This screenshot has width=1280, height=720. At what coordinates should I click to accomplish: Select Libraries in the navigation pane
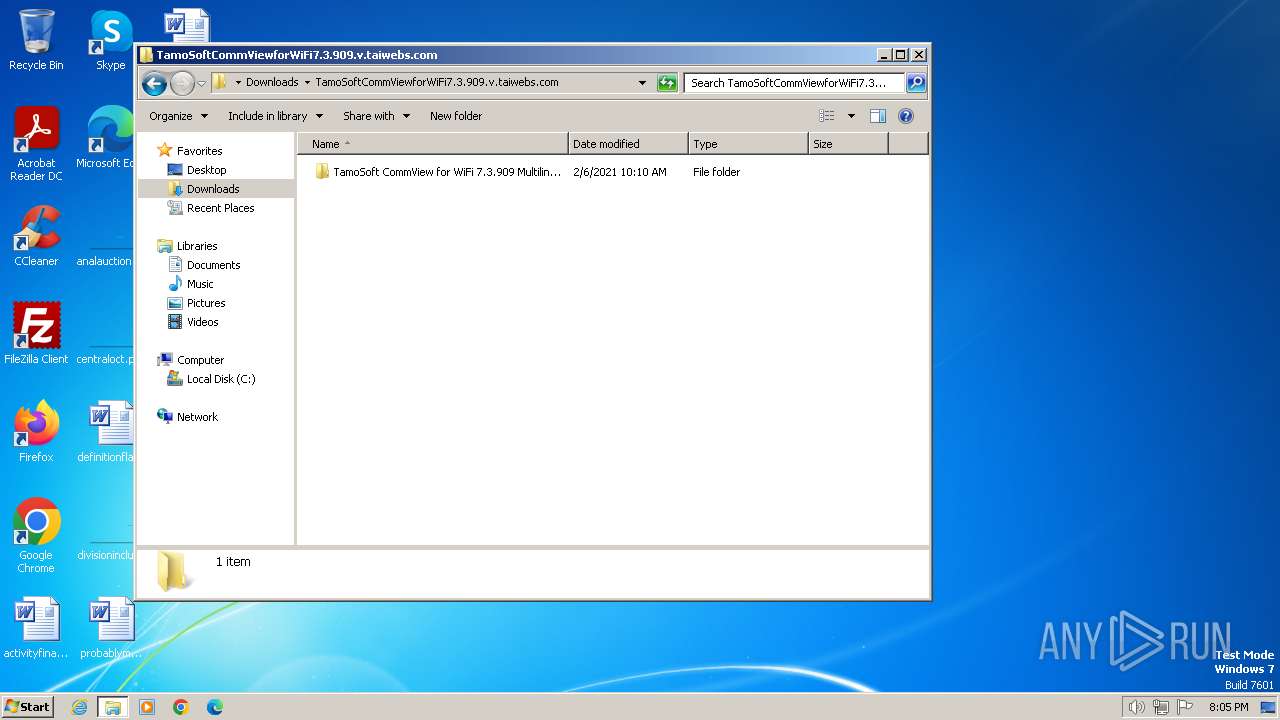[197, 246]
